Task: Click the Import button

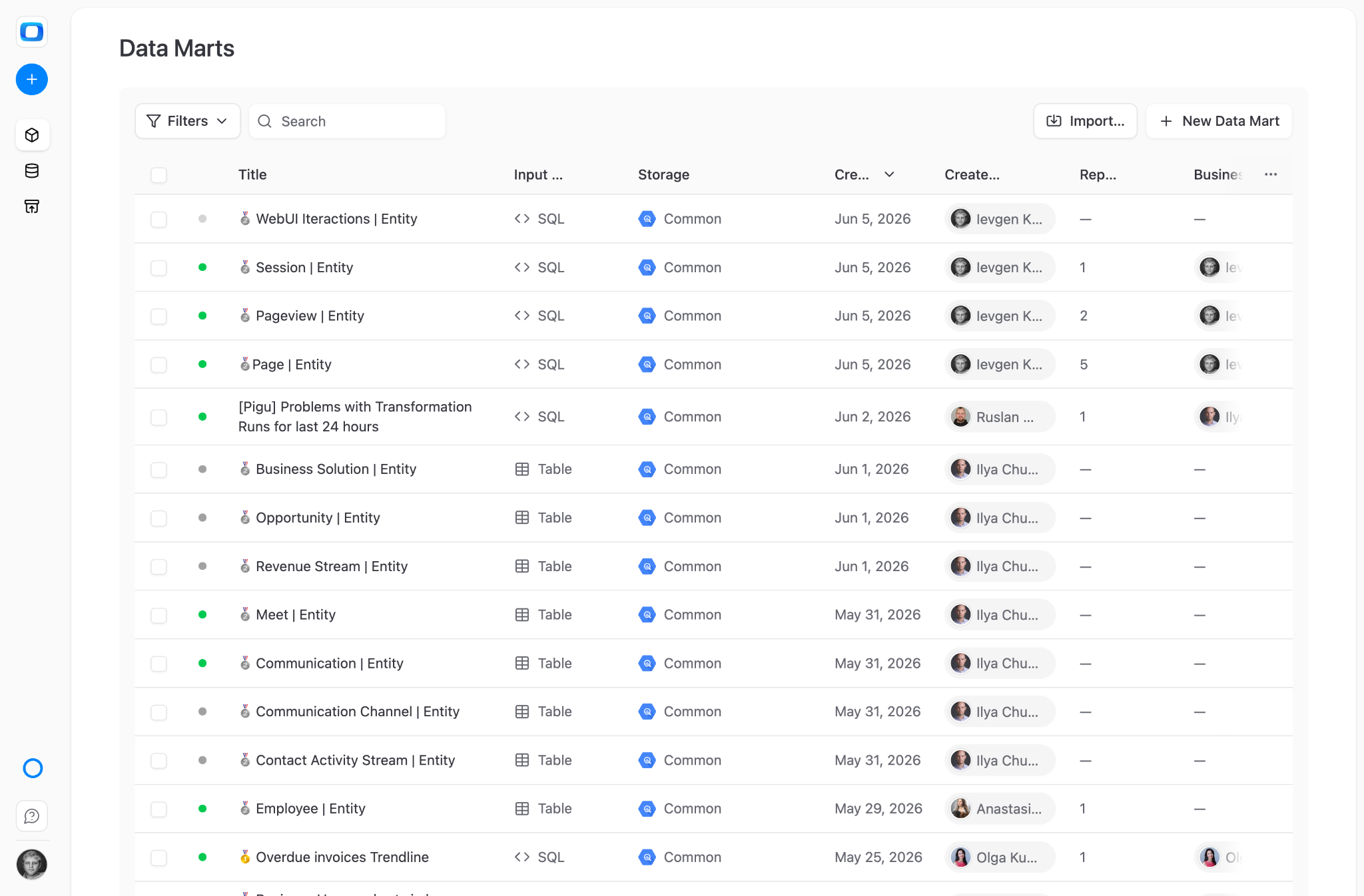Action: pyautogui.click(x=1085, y=121)
